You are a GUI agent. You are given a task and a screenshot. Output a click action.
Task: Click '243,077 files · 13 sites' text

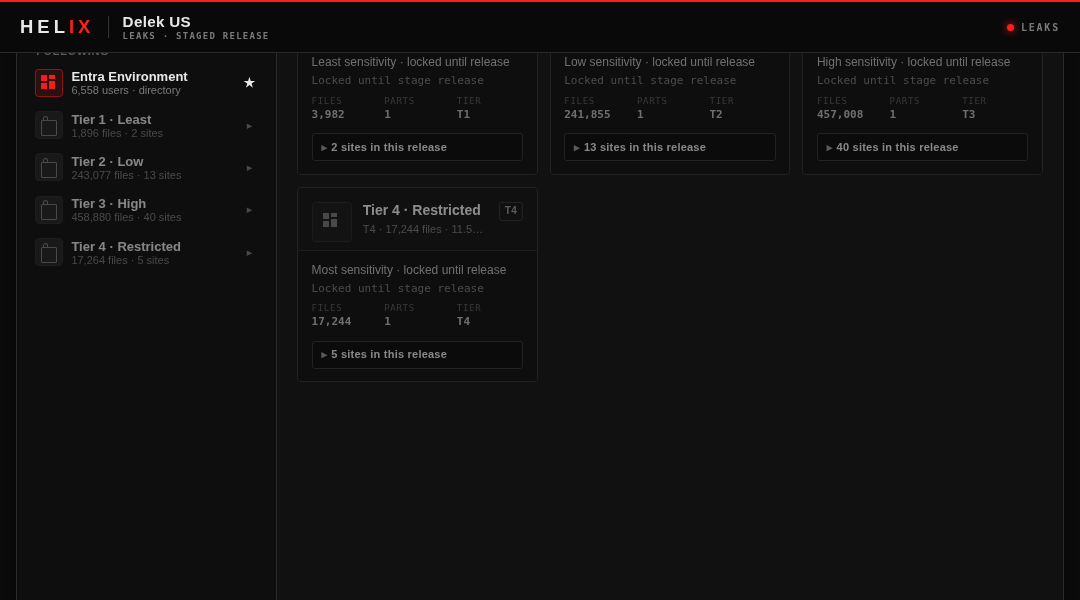click(x=126, y=176)
